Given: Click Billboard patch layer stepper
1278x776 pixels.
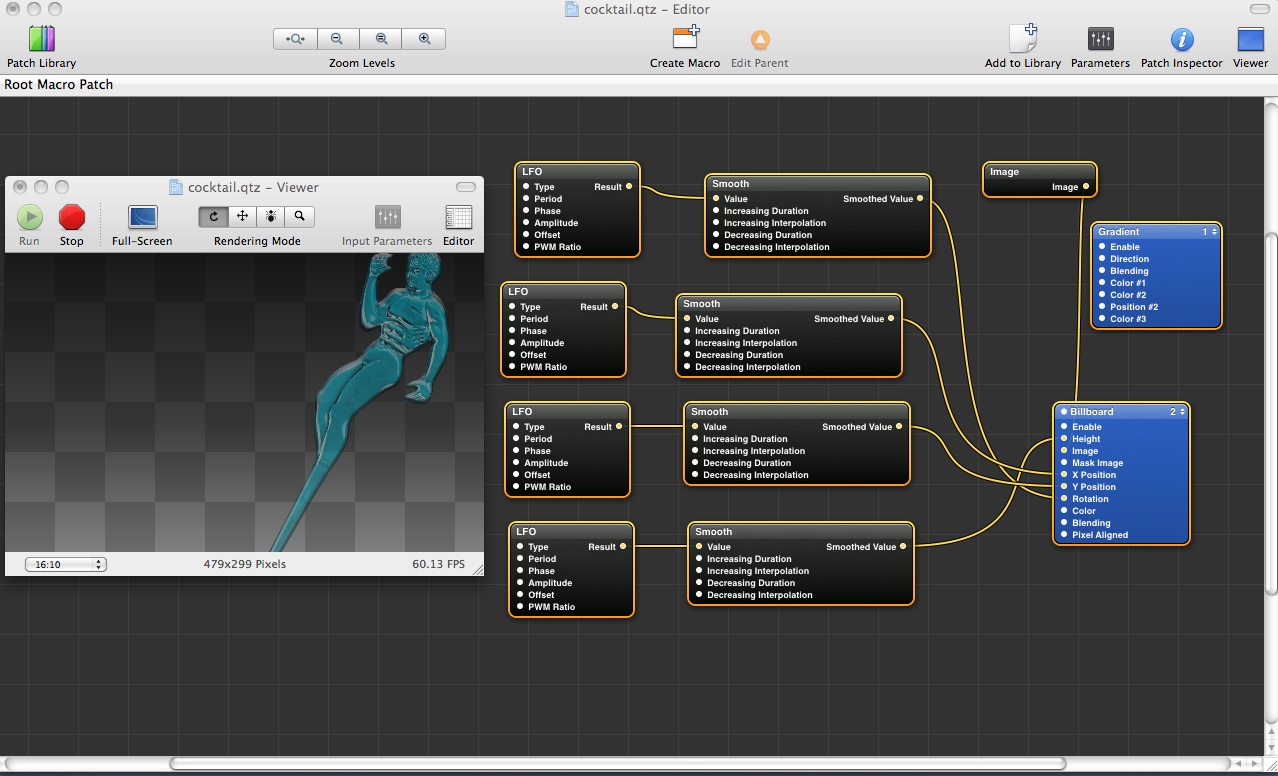Looking at the screenshot, I should coord(1182,412).
